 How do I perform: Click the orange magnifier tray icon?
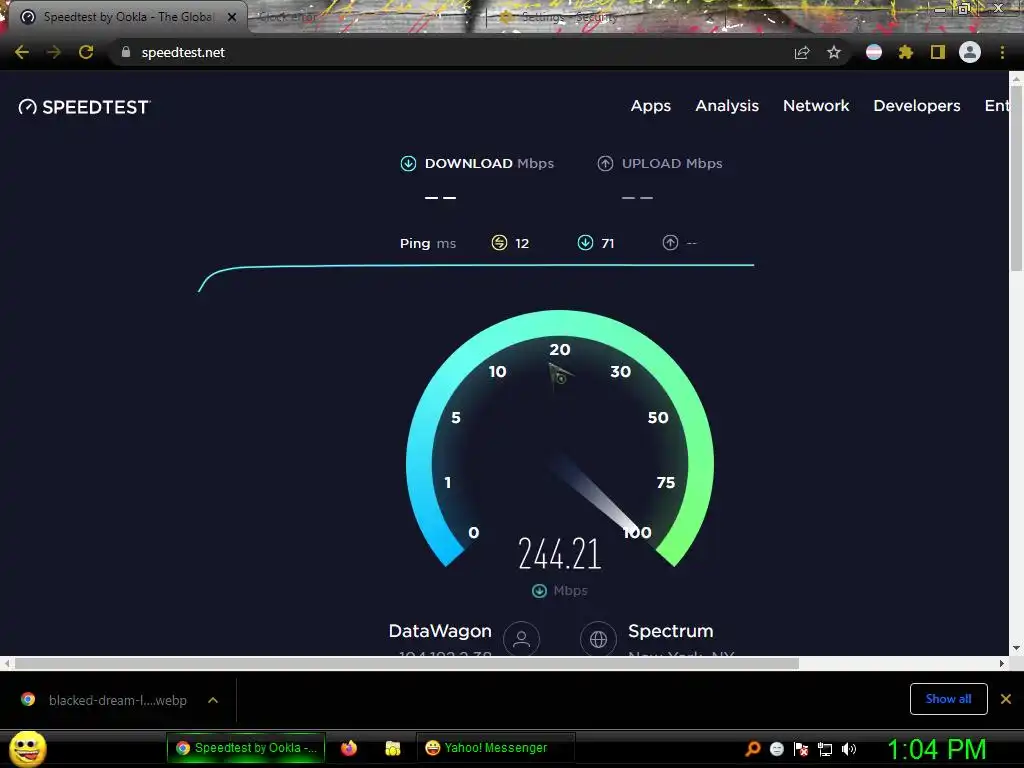(753, 749)
